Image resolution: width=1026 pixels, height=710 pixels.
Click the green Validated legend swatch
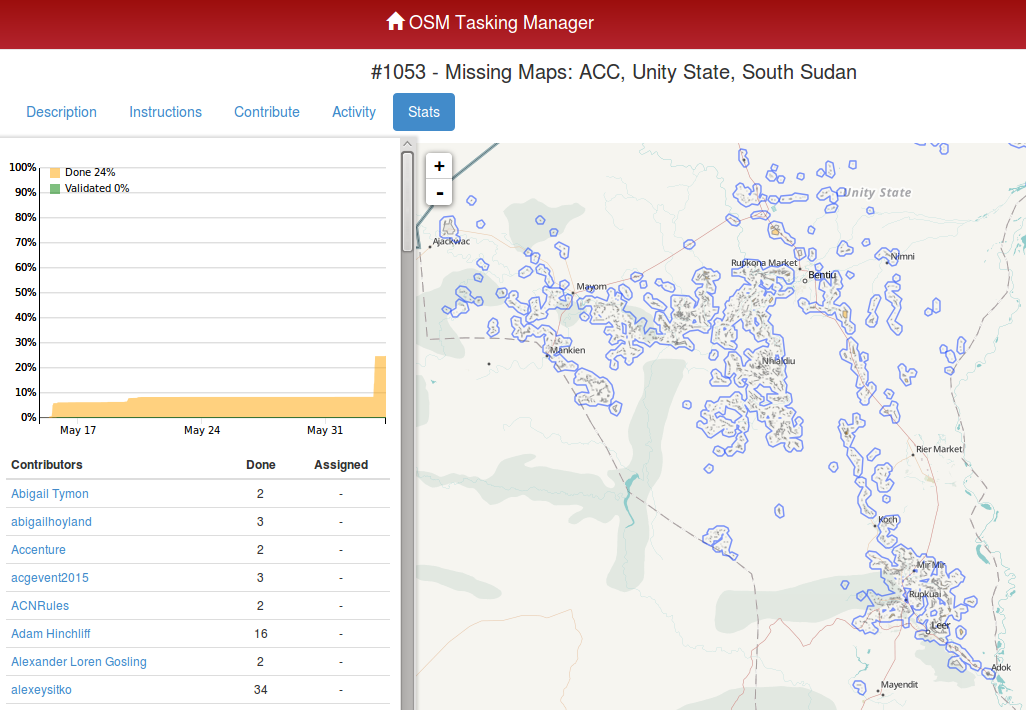55,188
